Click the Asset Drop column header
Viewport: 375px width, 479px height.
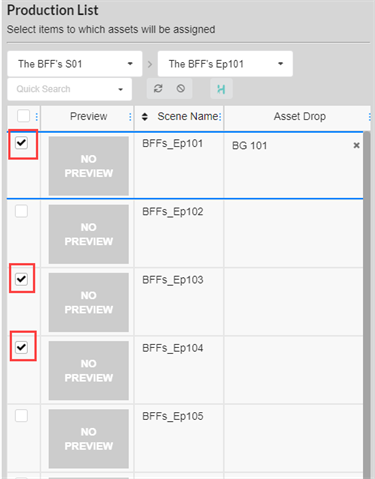[x=300, y=116]
